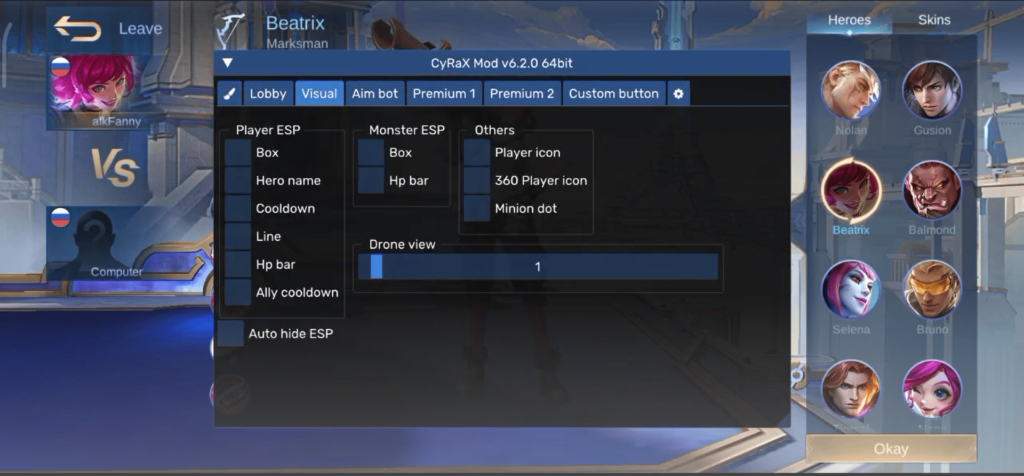Pick the Bruno hero portrait

[932, 289]
